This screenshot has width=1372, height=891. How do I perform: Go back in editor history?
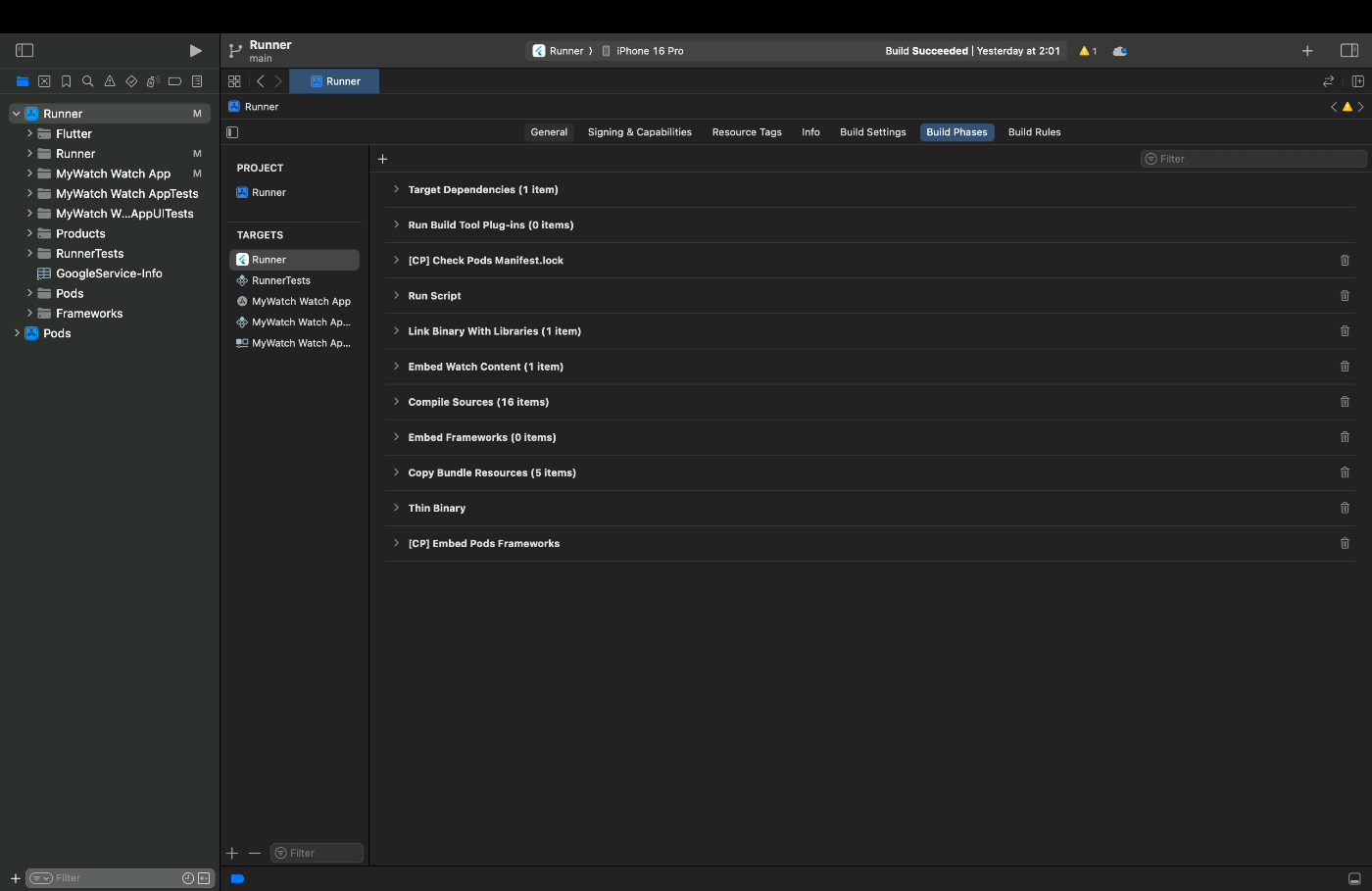coord(260,81)
